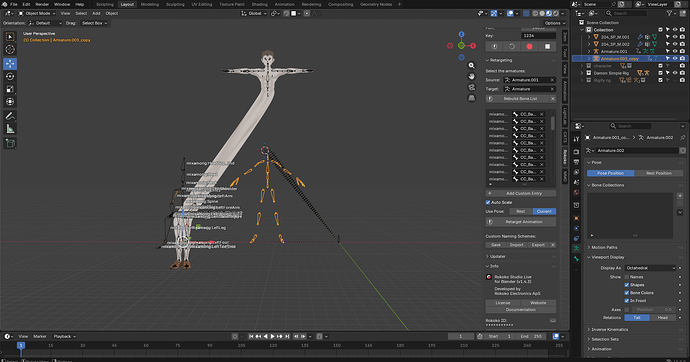This screenshot has height=362, width=690.
Task: Jump to timeline end button
Action: [287, 336]
